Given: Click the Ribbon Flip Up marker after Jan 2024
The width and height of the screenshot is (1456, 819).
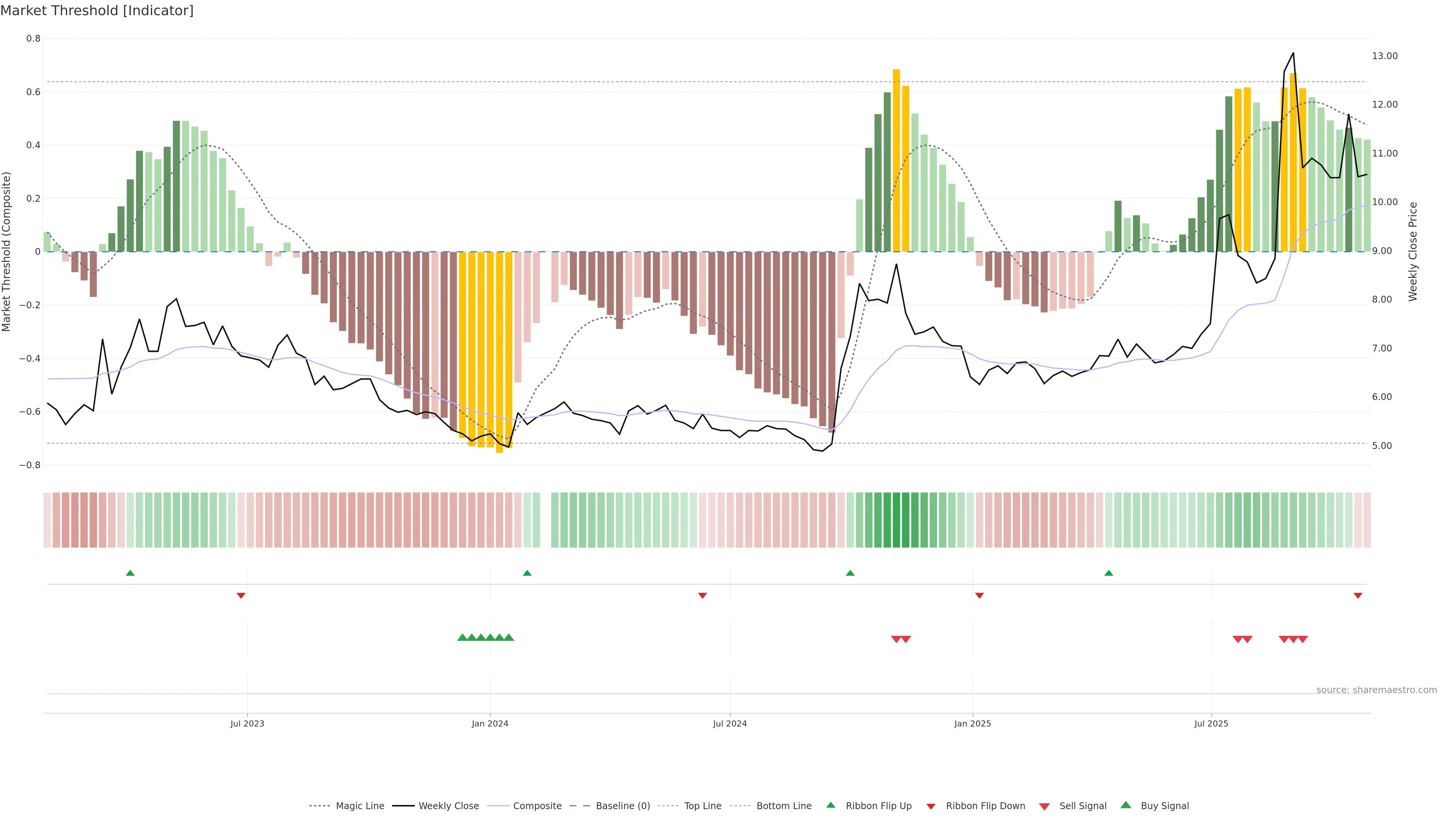Looking at the screenshot, I should (527, 573).
